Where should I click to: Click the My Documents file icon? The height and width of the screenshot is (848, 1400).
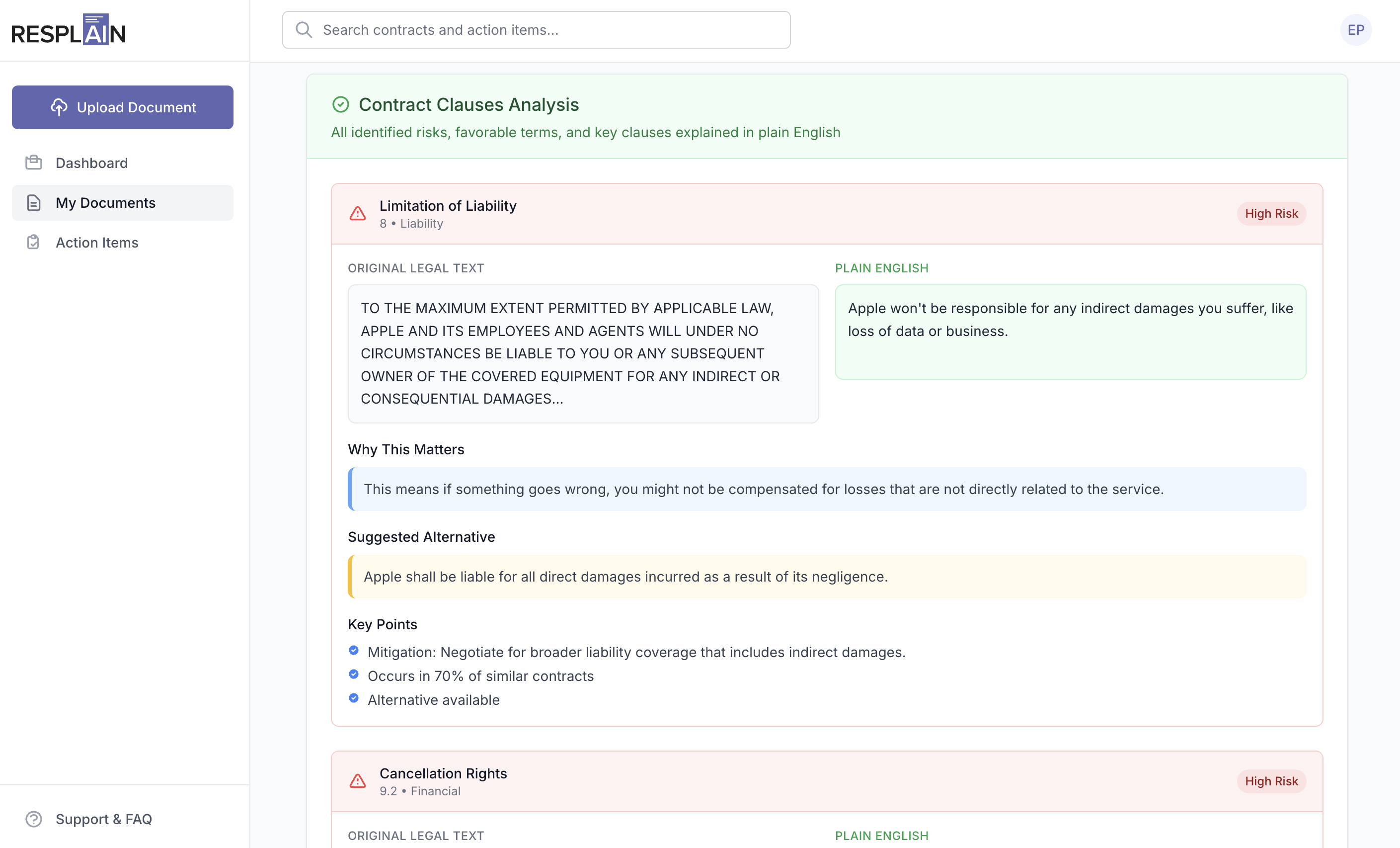click(33, 202)
